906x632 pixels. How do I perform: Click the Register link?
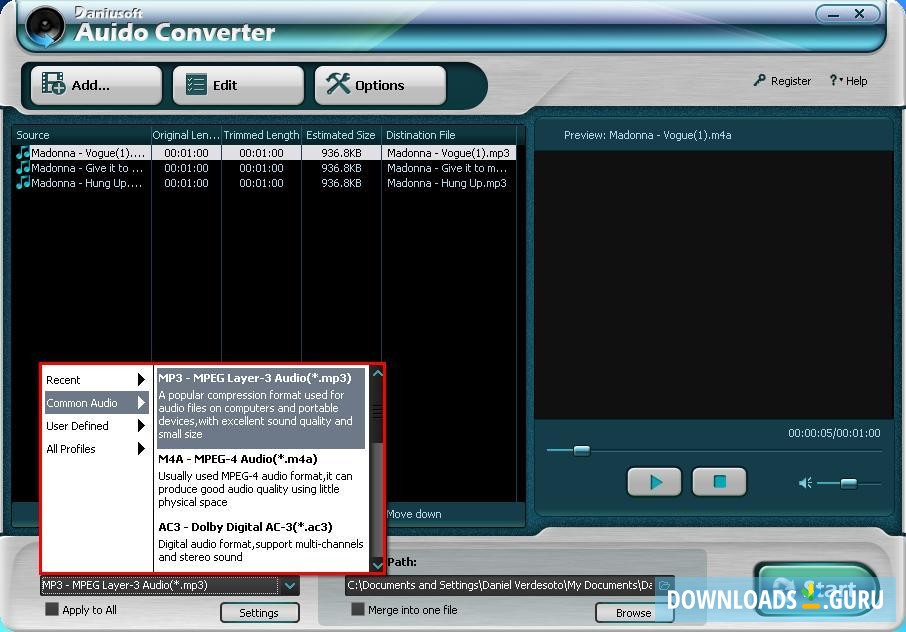(783, 81)
